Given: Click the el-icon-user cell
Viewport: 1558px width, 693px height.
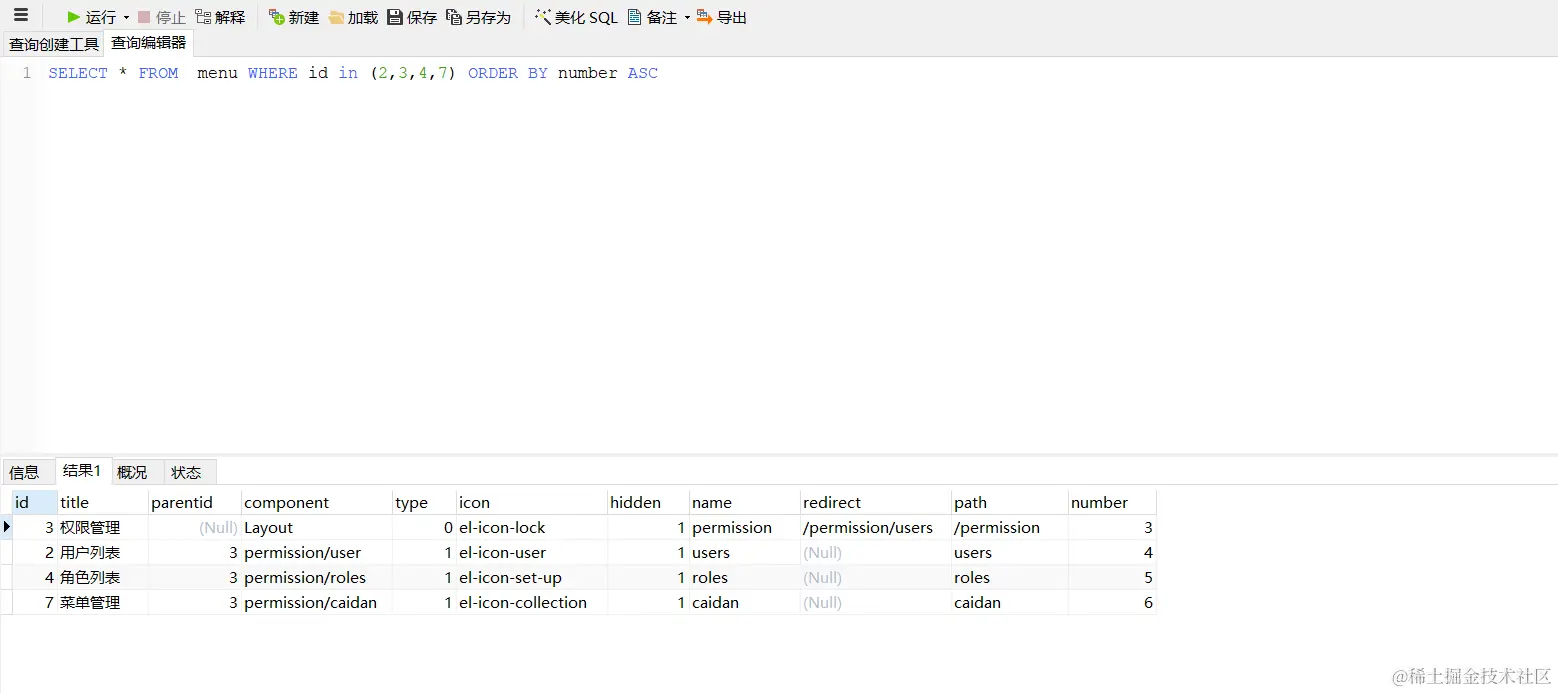Looking at the screenshot, I should [532, 552].
